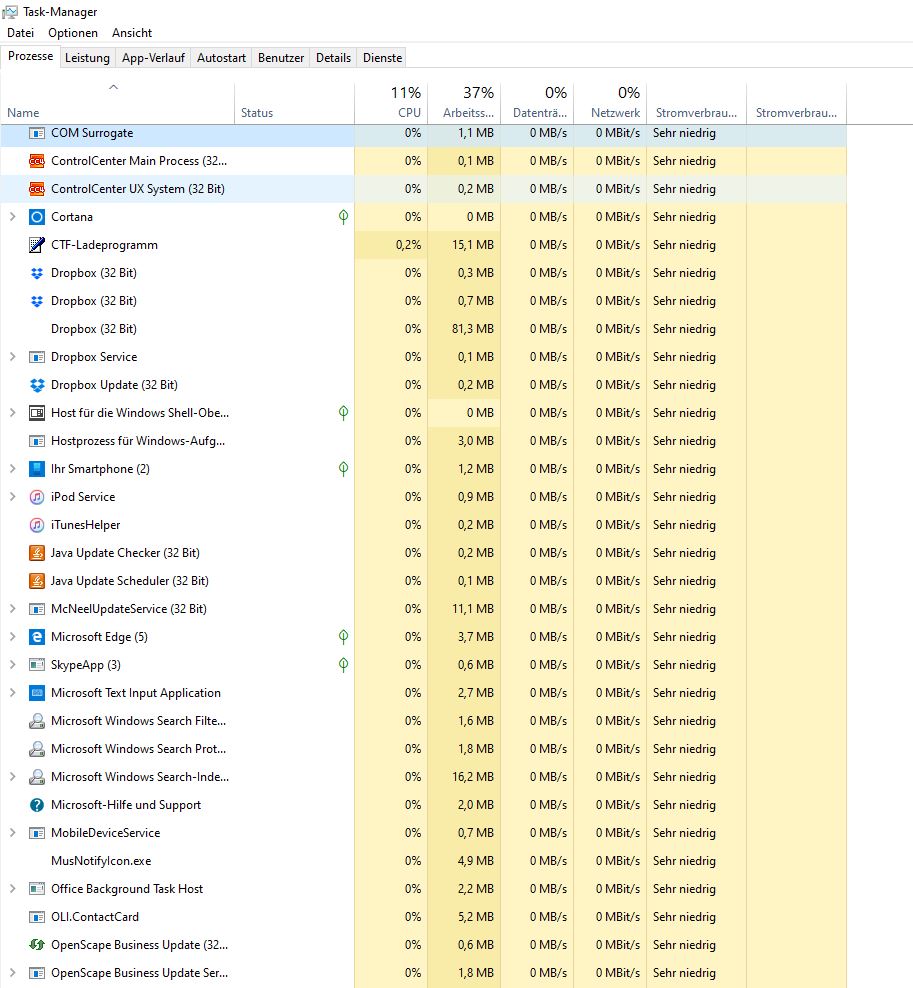Switch to the Benutzer tab

281,58
